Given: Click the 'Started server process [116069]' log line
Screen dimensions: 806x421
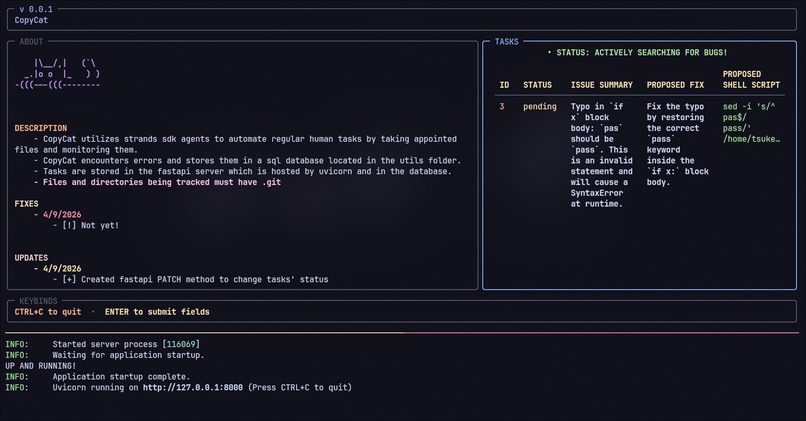Looking at the screenshot, I should point(102,344).
